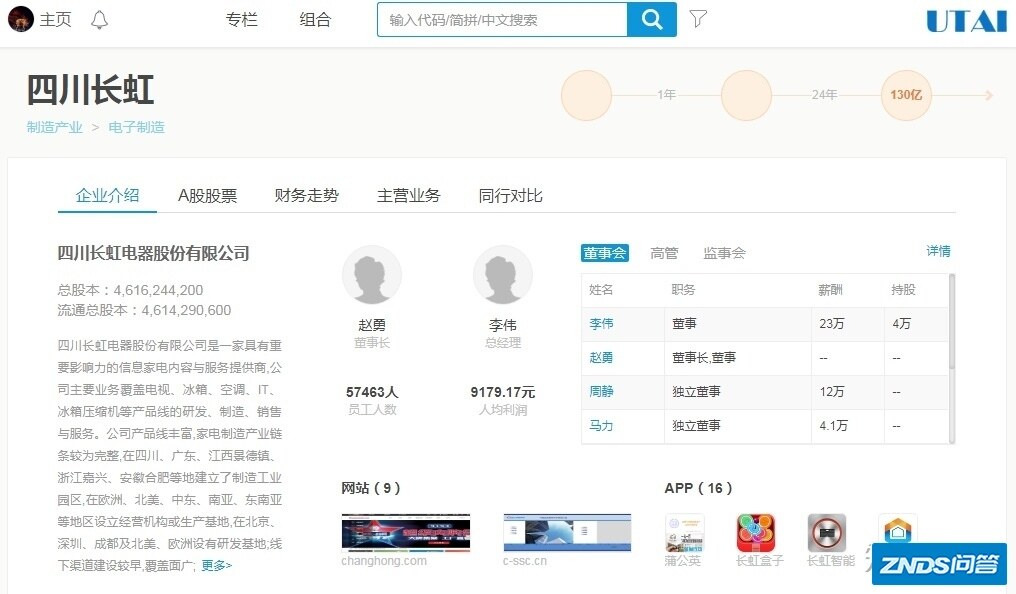Open the 蒲公英 app icon
1016x594 pixels.
(x=684, y=532)
